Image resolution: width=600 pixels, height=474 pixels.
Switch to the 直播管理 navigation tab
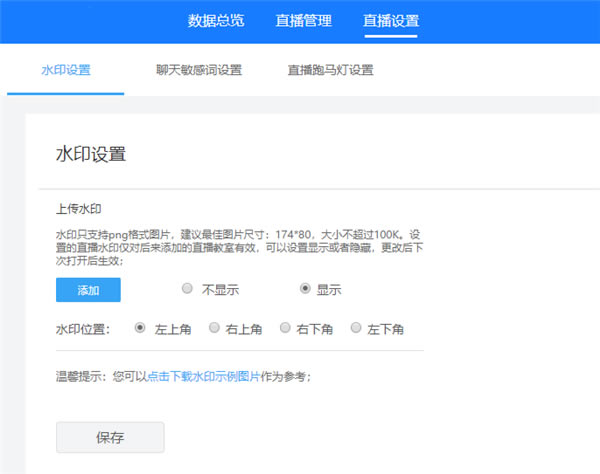(x=303, y=20)
